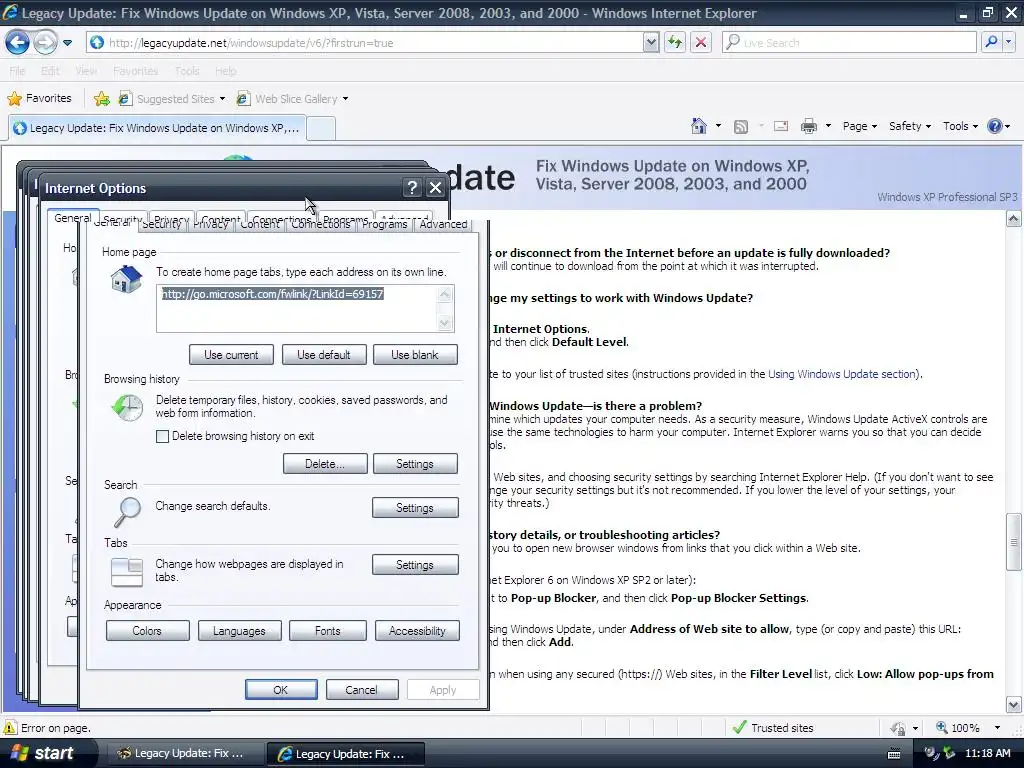Click the Internet Options help ? button
The height and width of the screenshot is (768, 1024).
coord(412,188)
